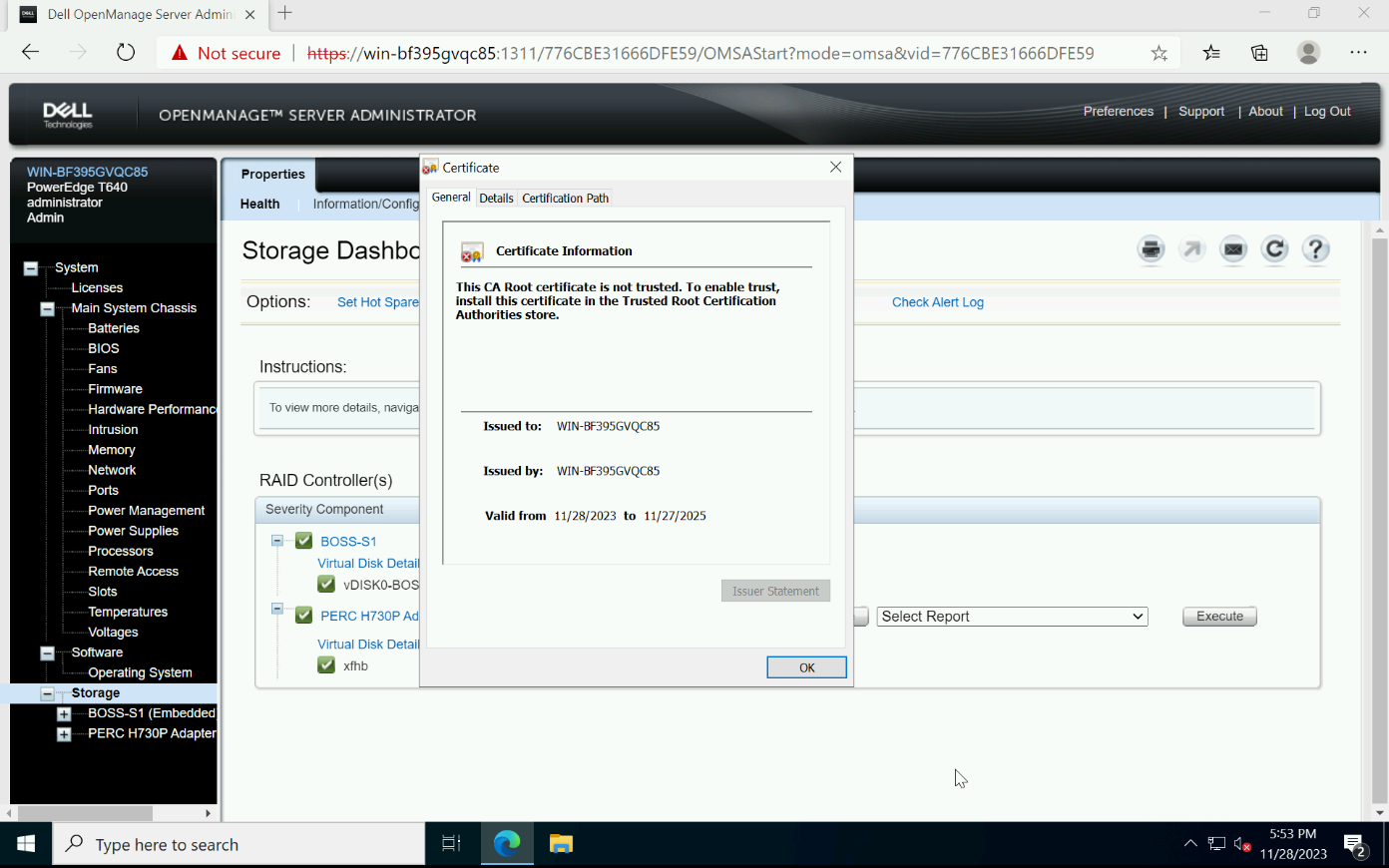Screen dimensions: 1389x868
Task: Open browser Settings and more menu
Action: click(x=1358, y=53)
